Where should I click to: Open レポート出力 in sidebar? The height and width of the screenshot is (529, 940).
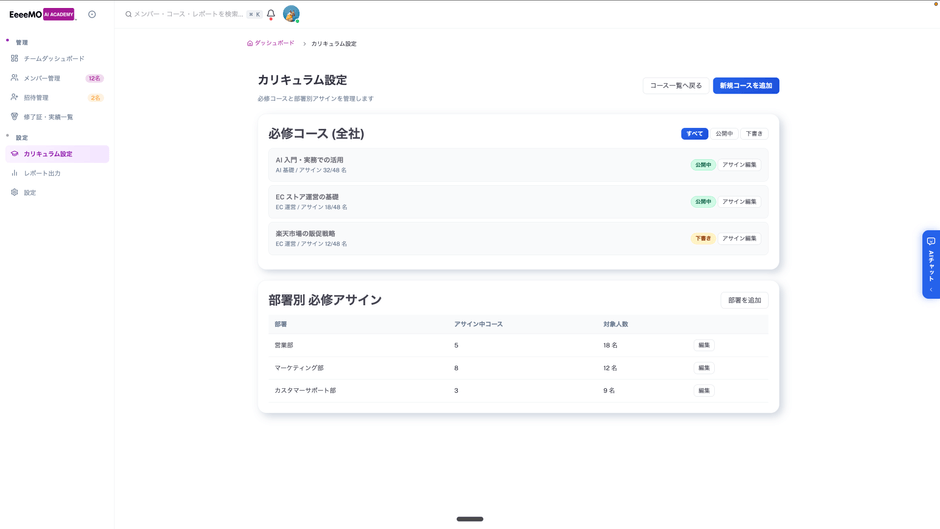point(57,173)
